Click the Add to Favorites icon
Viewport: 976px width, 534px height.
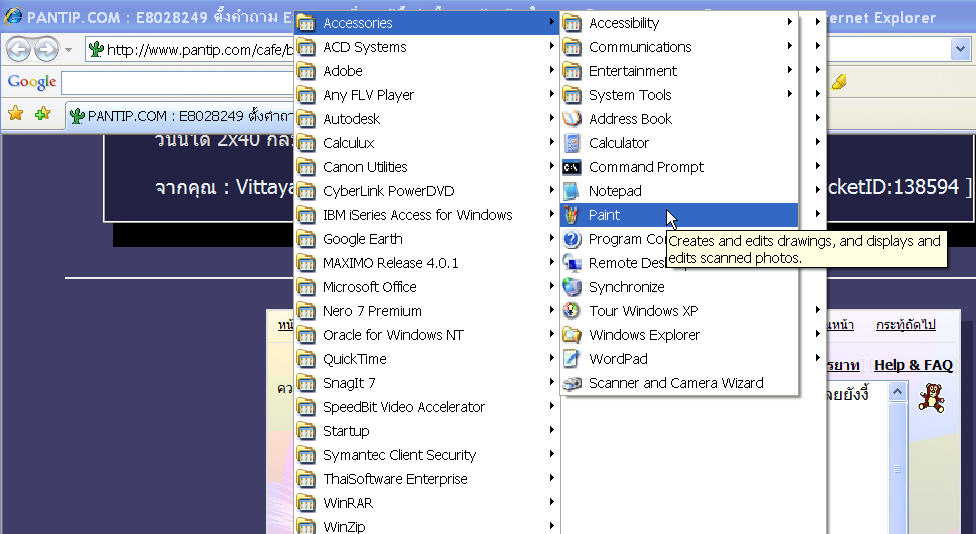(42, 113)
